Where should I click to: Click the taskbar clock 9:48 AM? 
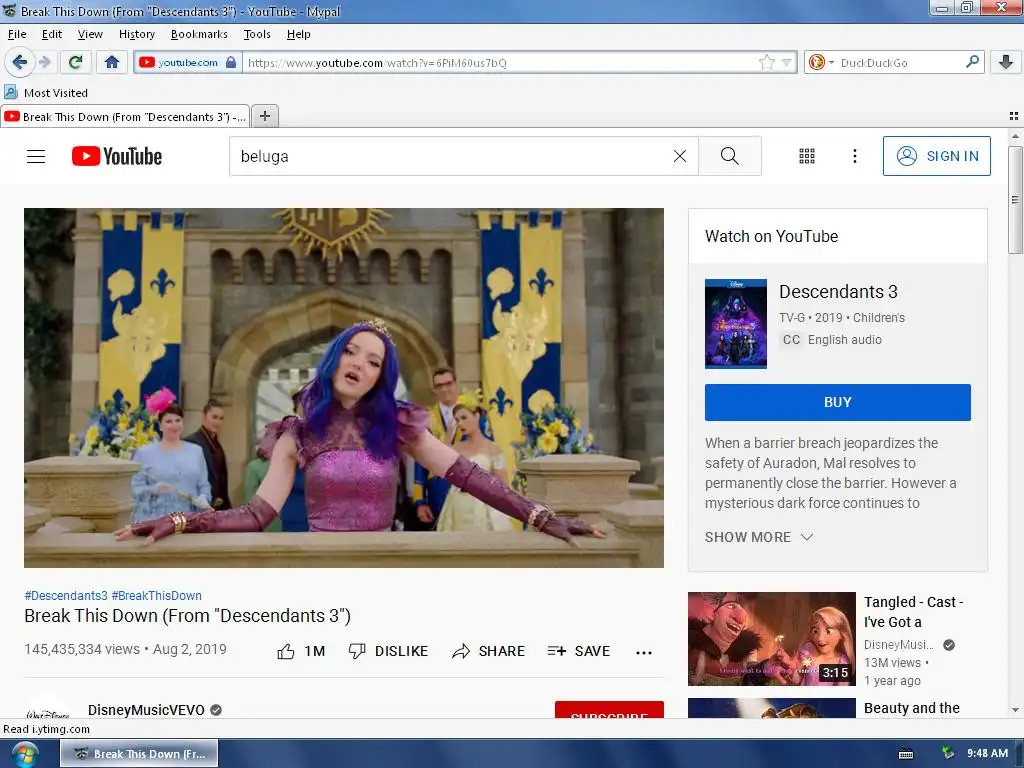click(x=987, y=754)
